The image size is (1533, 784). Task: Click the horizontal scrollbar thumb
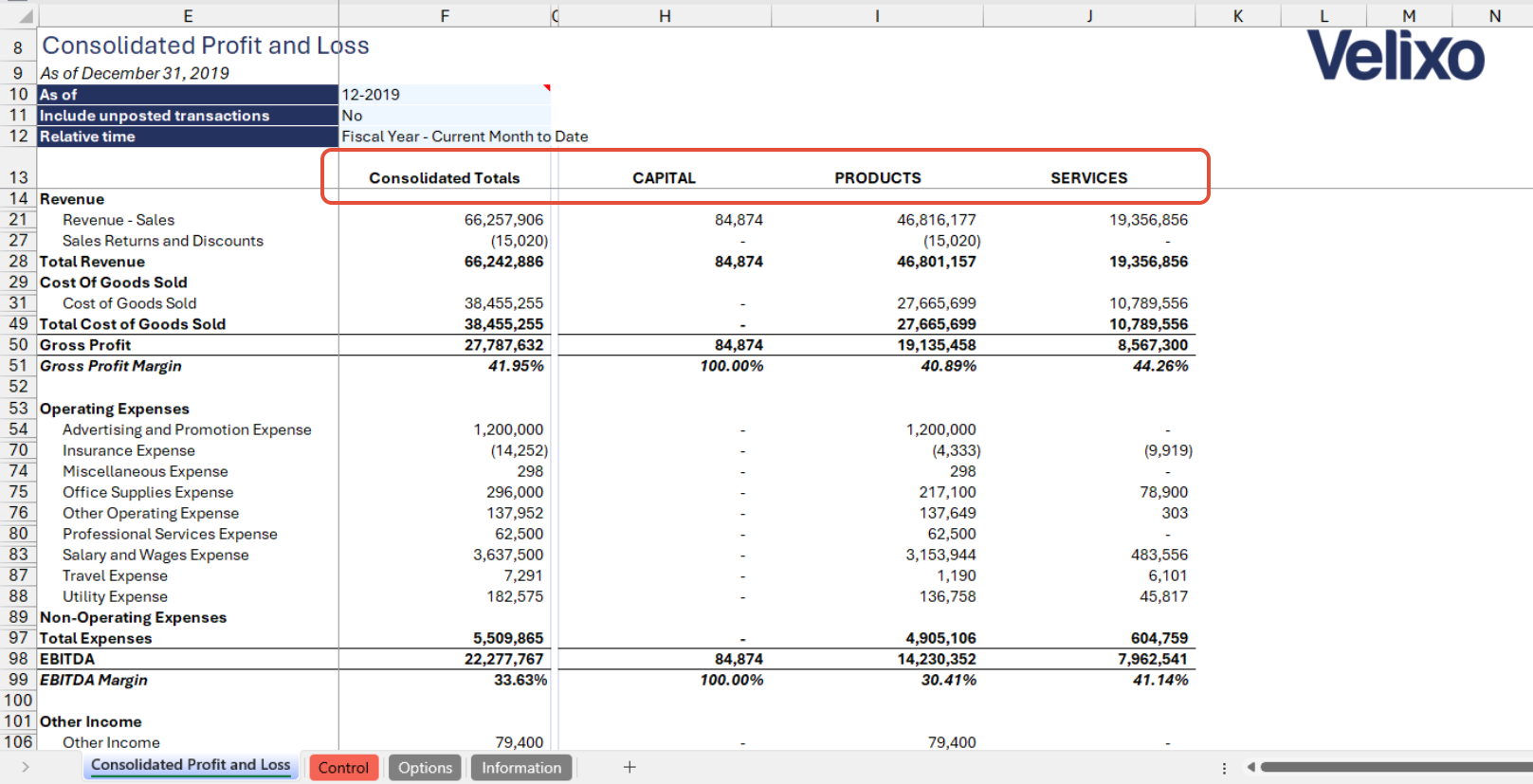point(1396,767)
